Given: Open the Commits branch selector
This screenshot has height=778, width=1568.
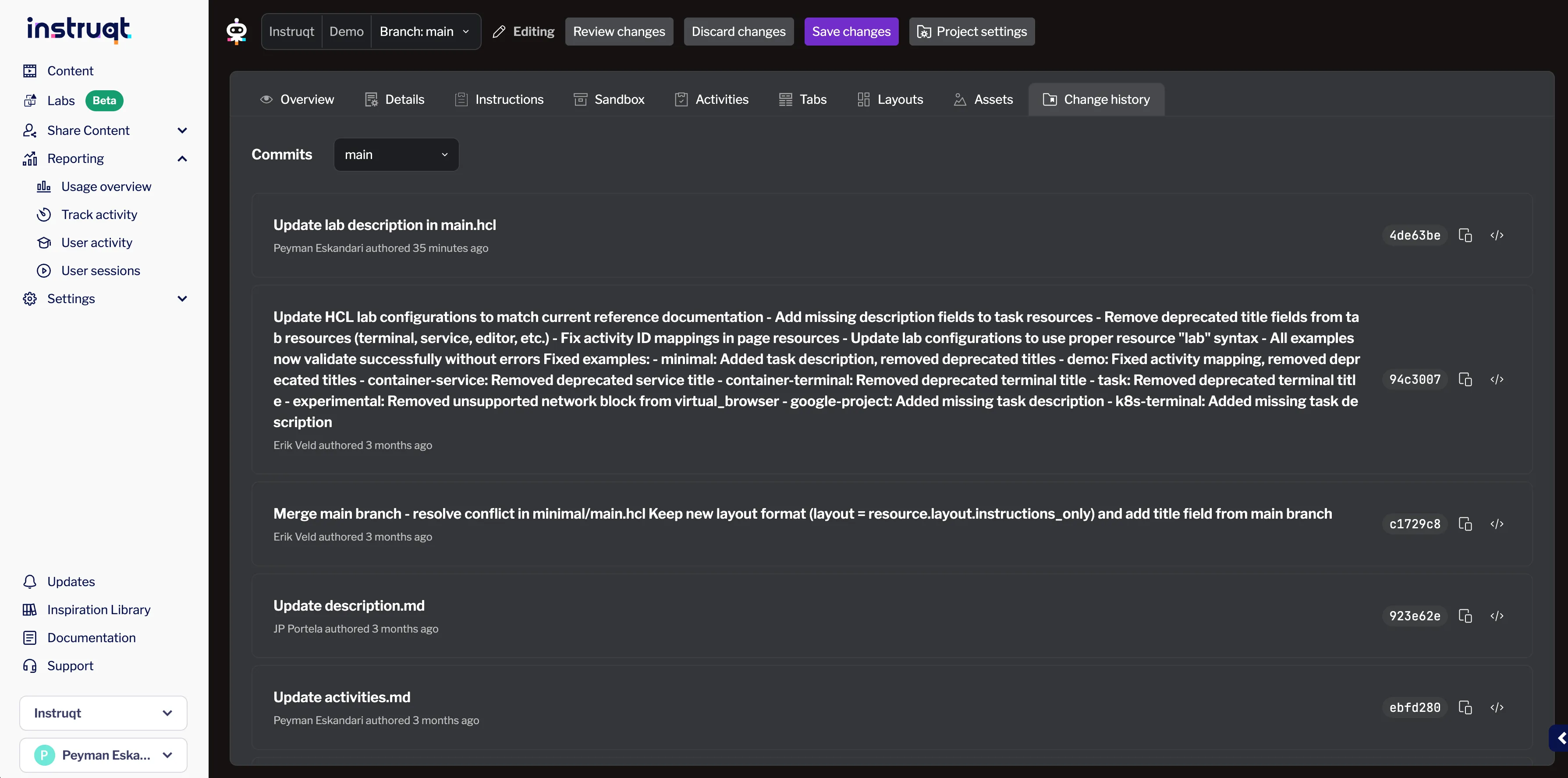Looking at the screenshot, I should pyautogui.click(x=396, y=155).
